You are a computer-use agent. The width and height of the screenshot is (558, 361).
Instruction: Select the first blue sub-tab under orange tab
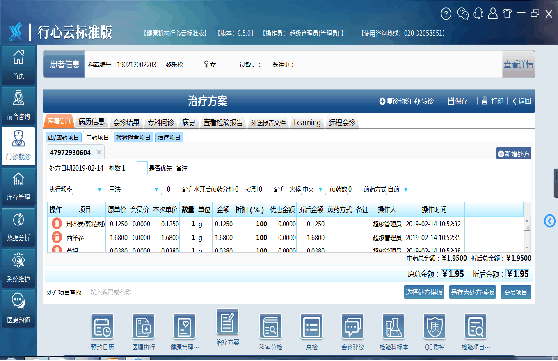click(x=63, y=137)
